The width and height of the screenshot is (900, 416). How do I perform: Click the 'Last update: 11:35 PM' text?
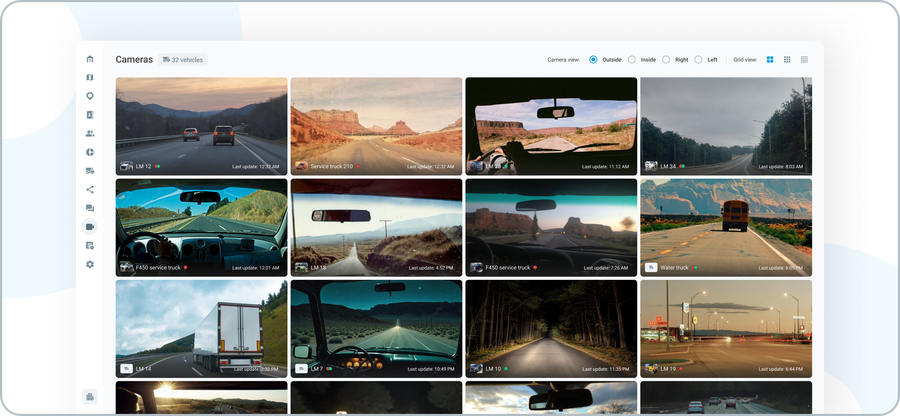(606, 369)
